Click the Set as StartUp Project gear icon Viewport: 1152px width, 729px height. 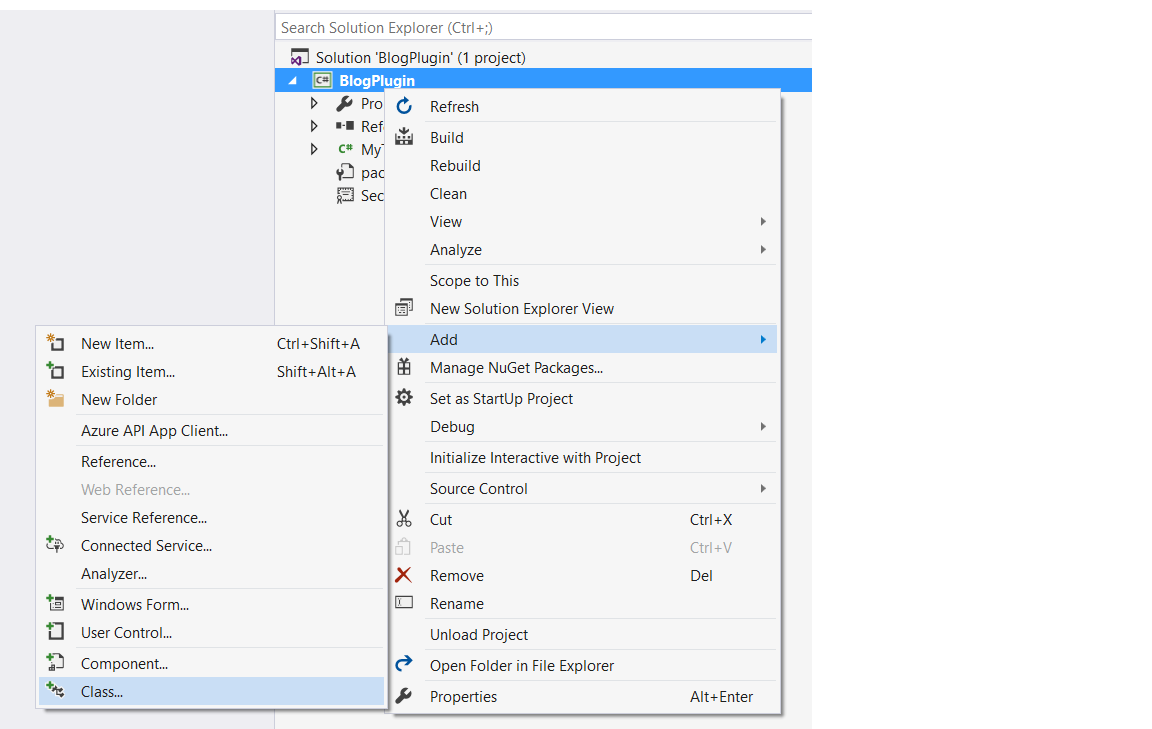pyautogui.click(x=404, y=398)
